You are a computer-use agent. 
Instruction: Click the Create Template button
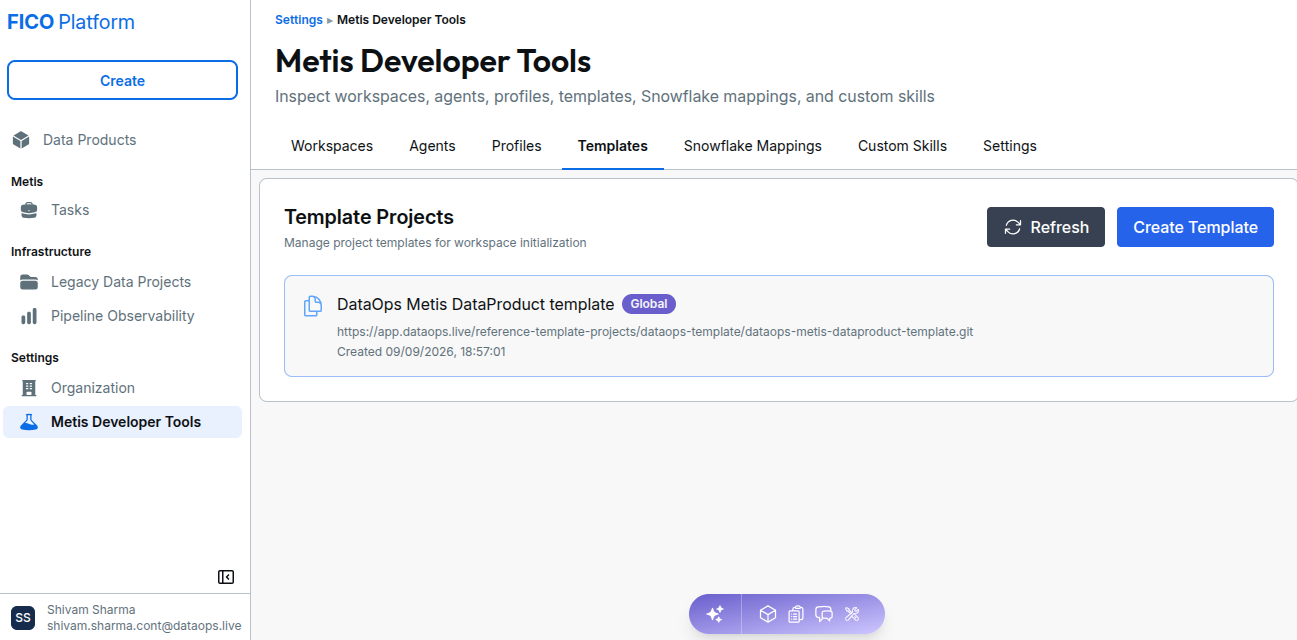pyautogui.click(x=1195, y=227)
